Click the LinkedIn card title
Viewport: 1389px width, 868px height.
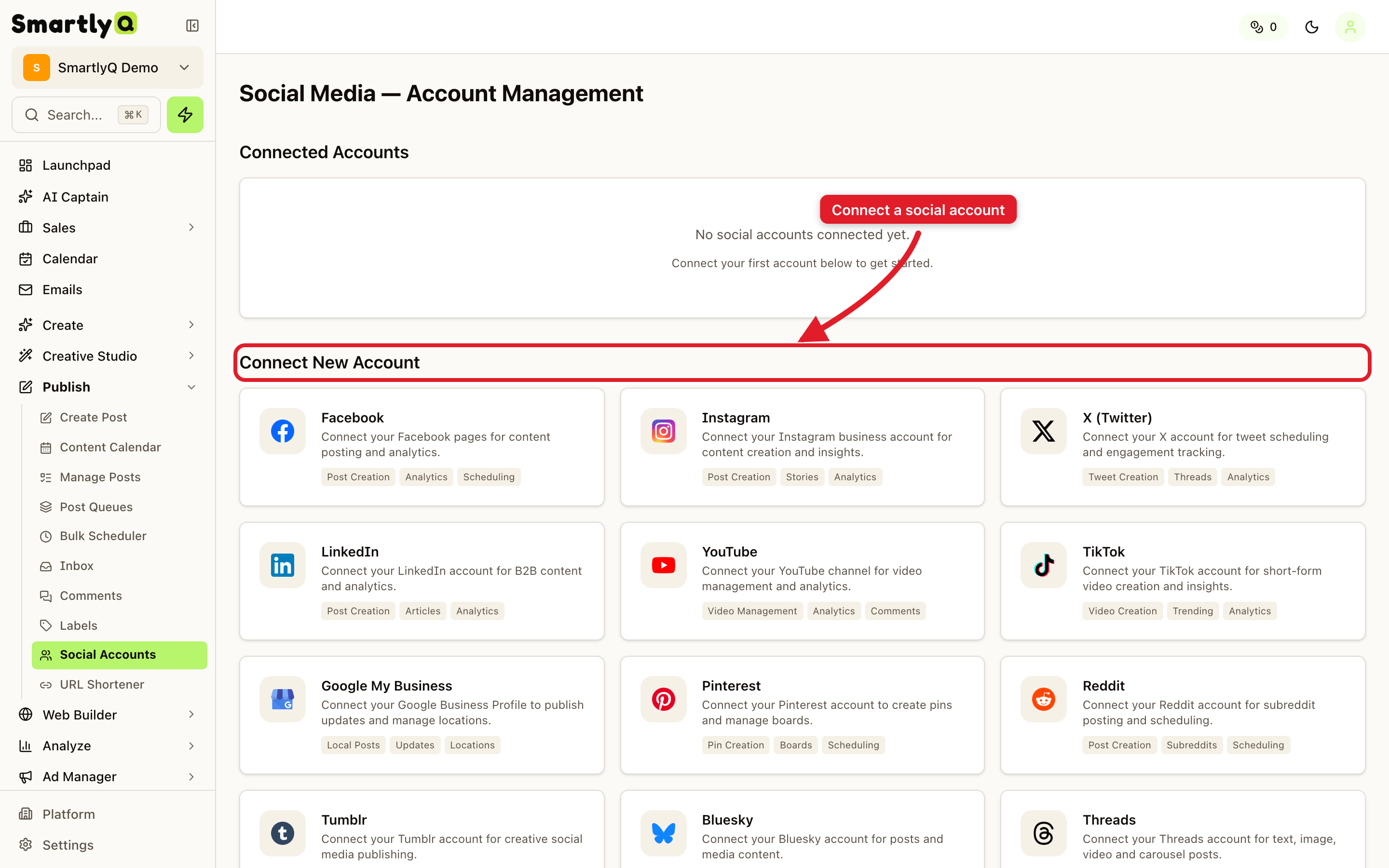(350, 552)
